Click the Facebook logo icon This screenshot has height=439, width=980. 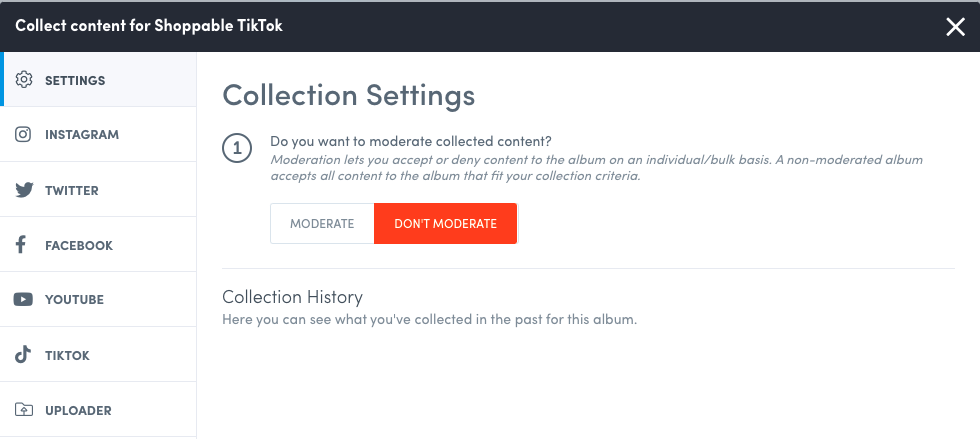coord(21,245)
